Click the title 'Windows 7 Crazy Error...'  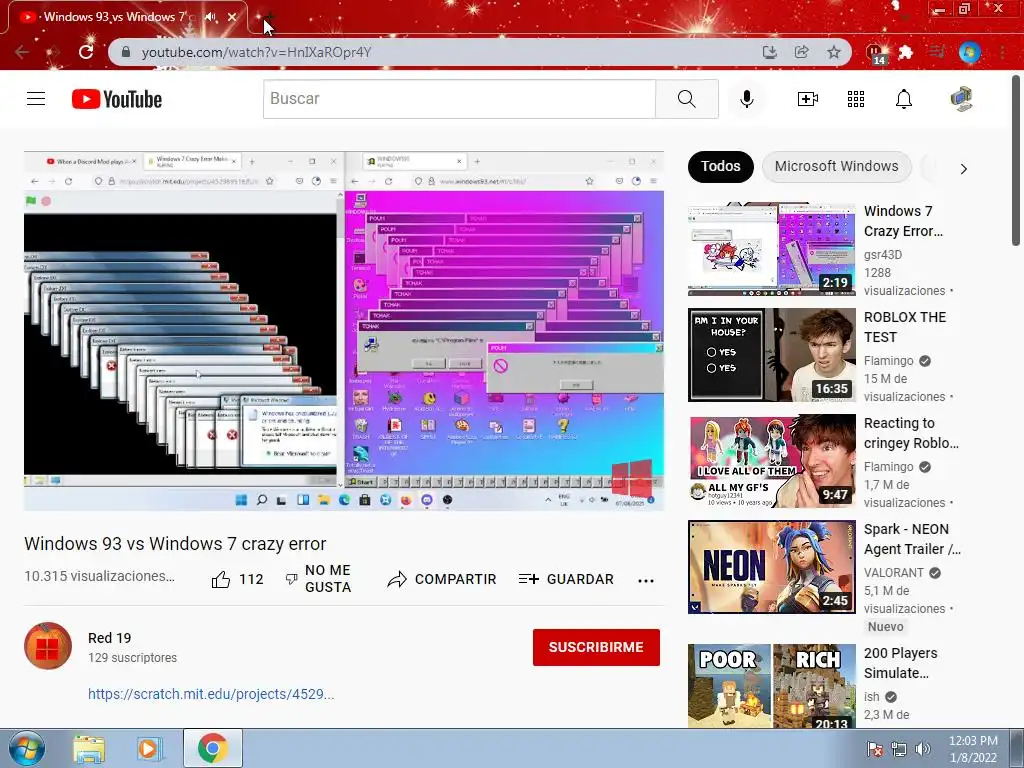pyautogui.click(x=903, y=221)
